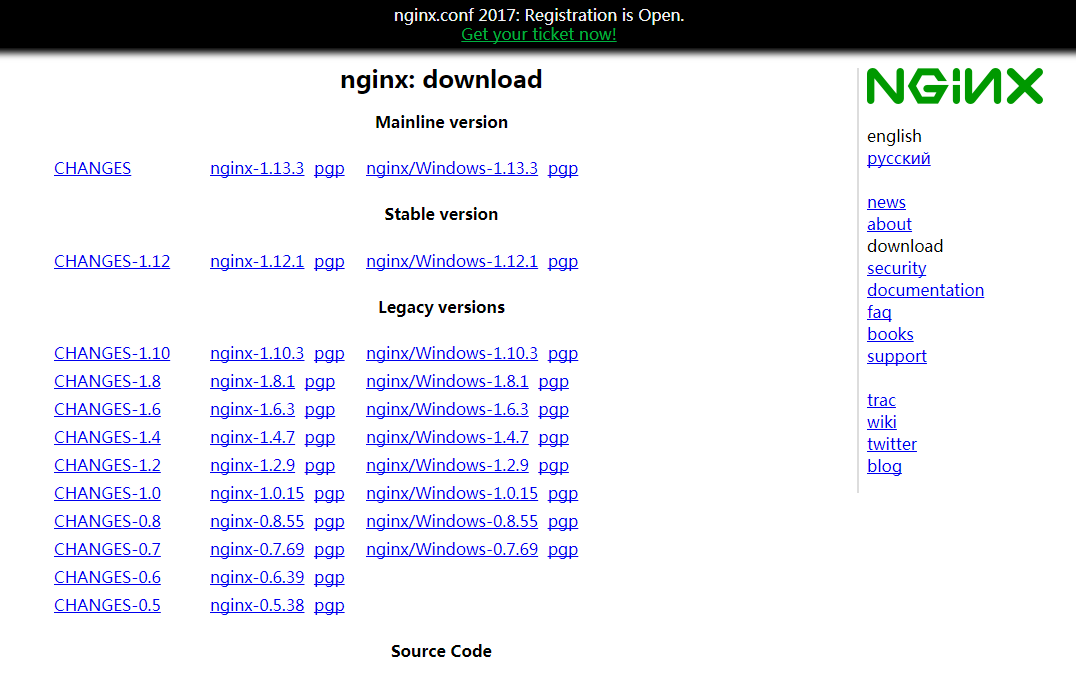Open the blog link
The image size is (1076, 681).
pos(884,467)
